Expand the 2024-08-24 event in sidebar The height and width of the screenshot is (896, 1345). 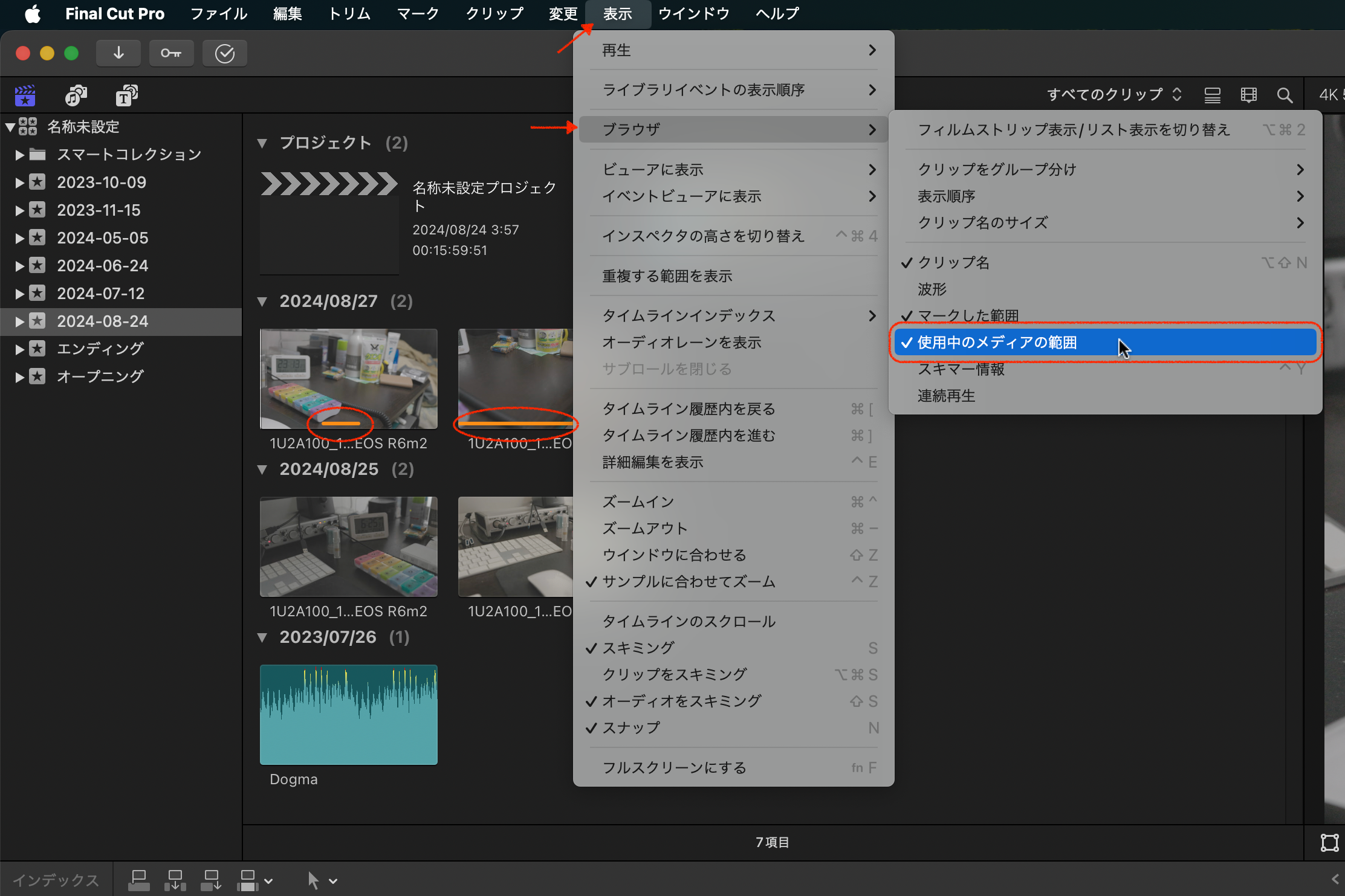(19, 321)
